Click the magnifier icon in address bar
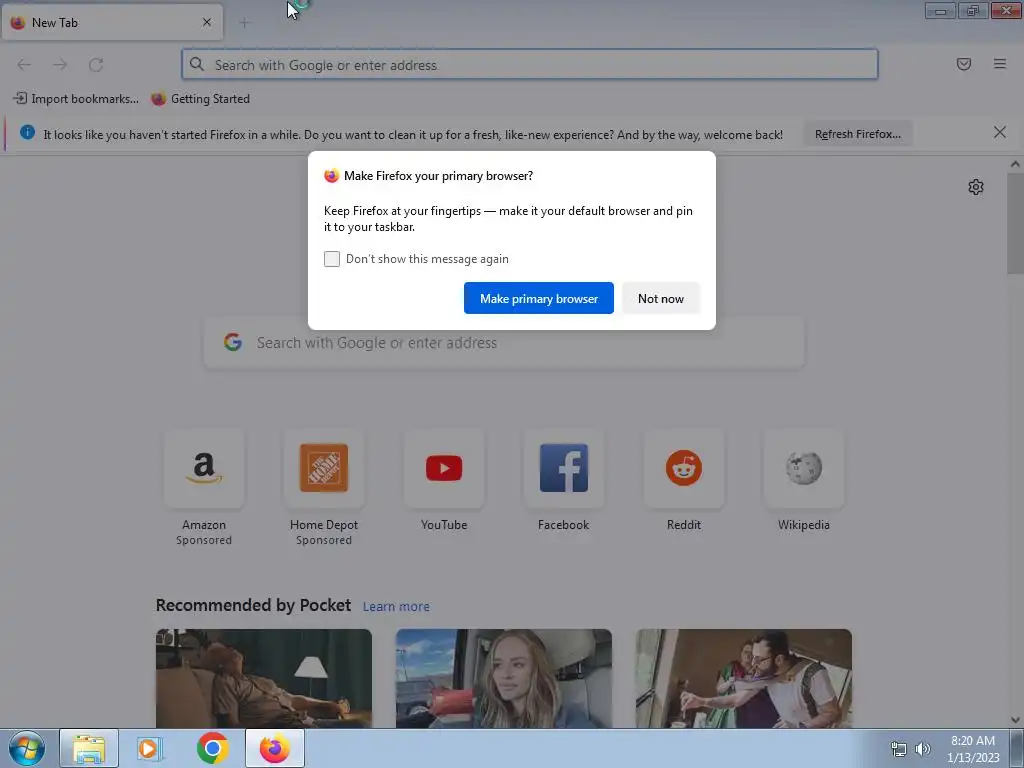The image size is (1024, 768). tap(197, 64)
